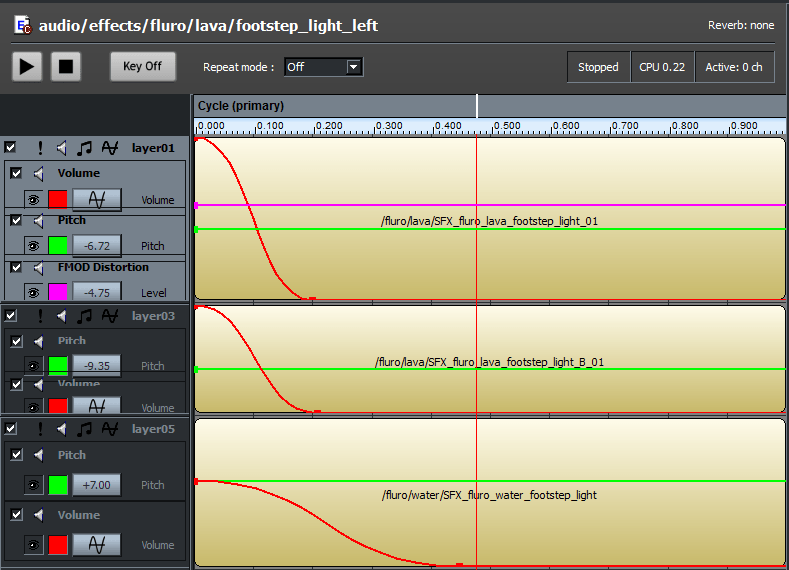Click the FMOD event icon in title
Image resolution: width=789 pixels, height=570 pixels.
[x=22, y=26]
